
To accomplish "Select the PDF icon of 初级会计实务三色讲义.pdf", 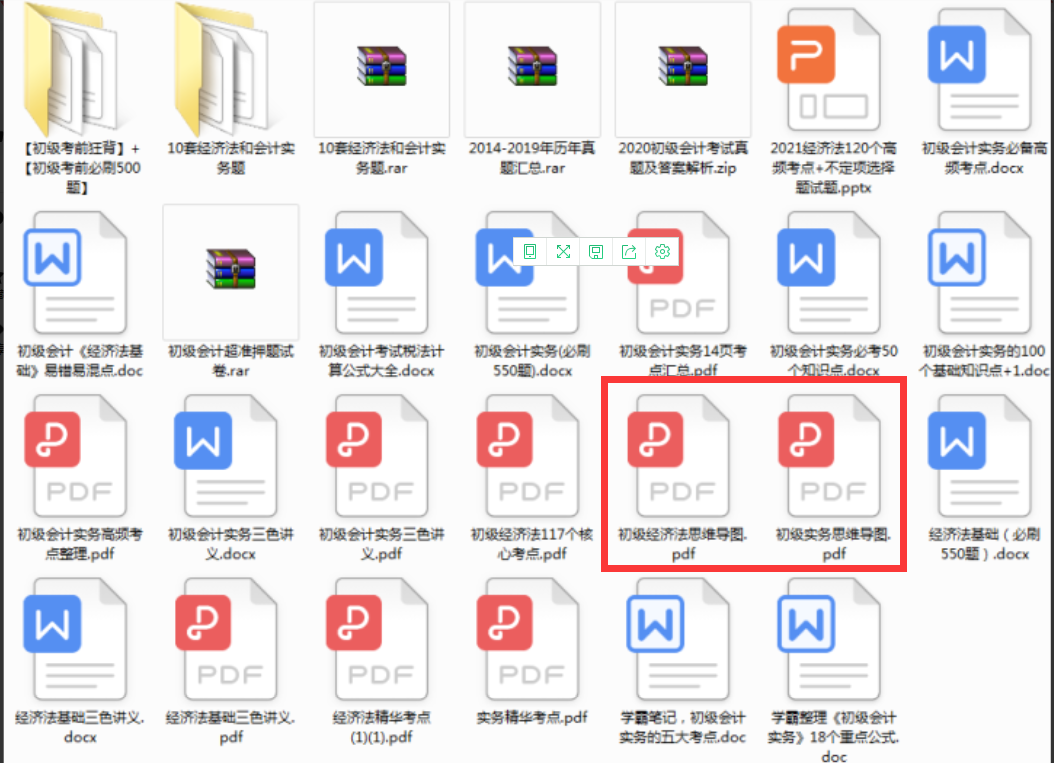I will [x=376, y=456].
